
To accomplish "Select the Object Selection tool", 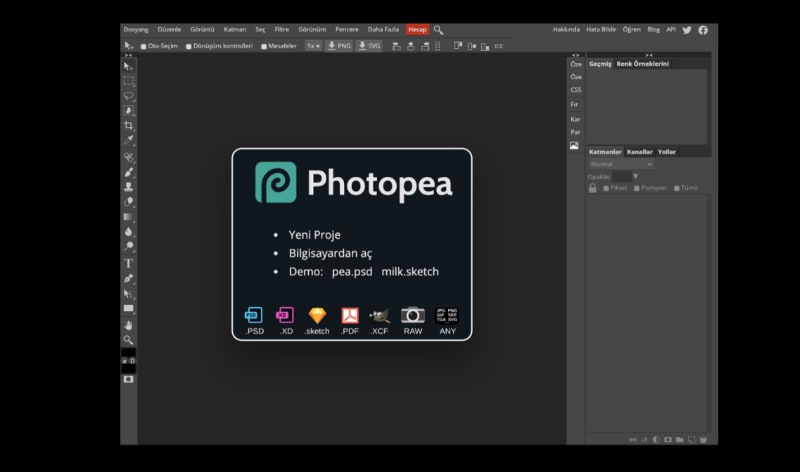I will [x=128, y=111].
